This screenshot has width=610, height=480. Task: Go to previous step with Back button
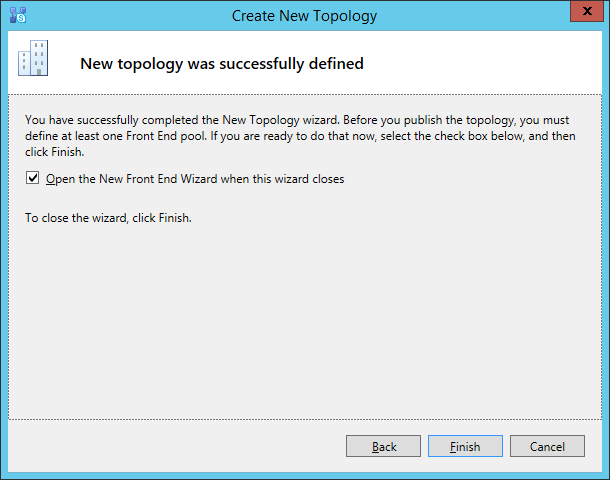click(x=383, y=446)
